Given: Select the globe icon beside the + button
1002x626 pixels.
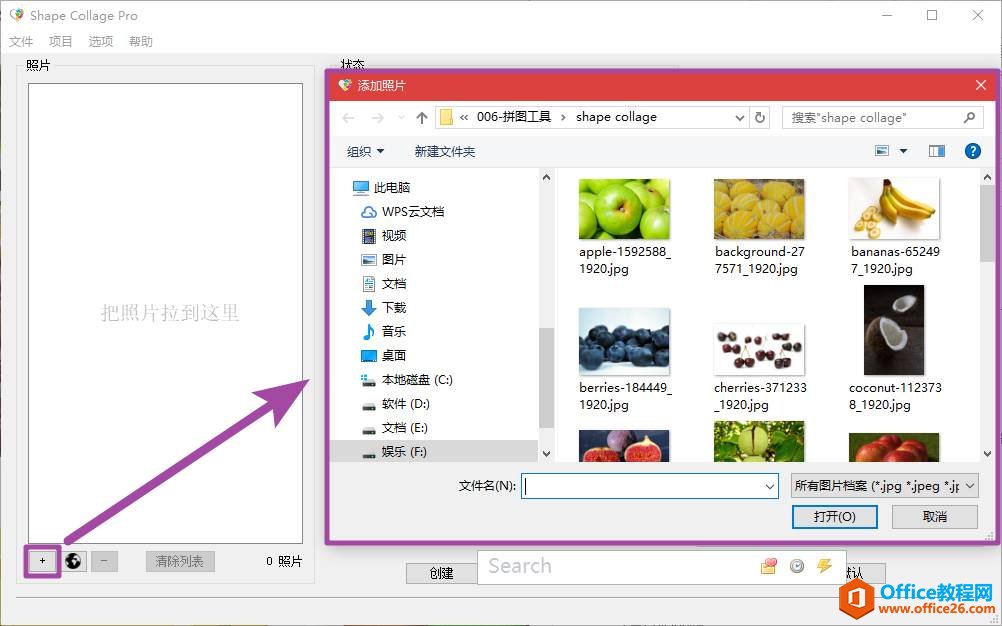Looking at the screenshot, I should [x=72, y=561].
